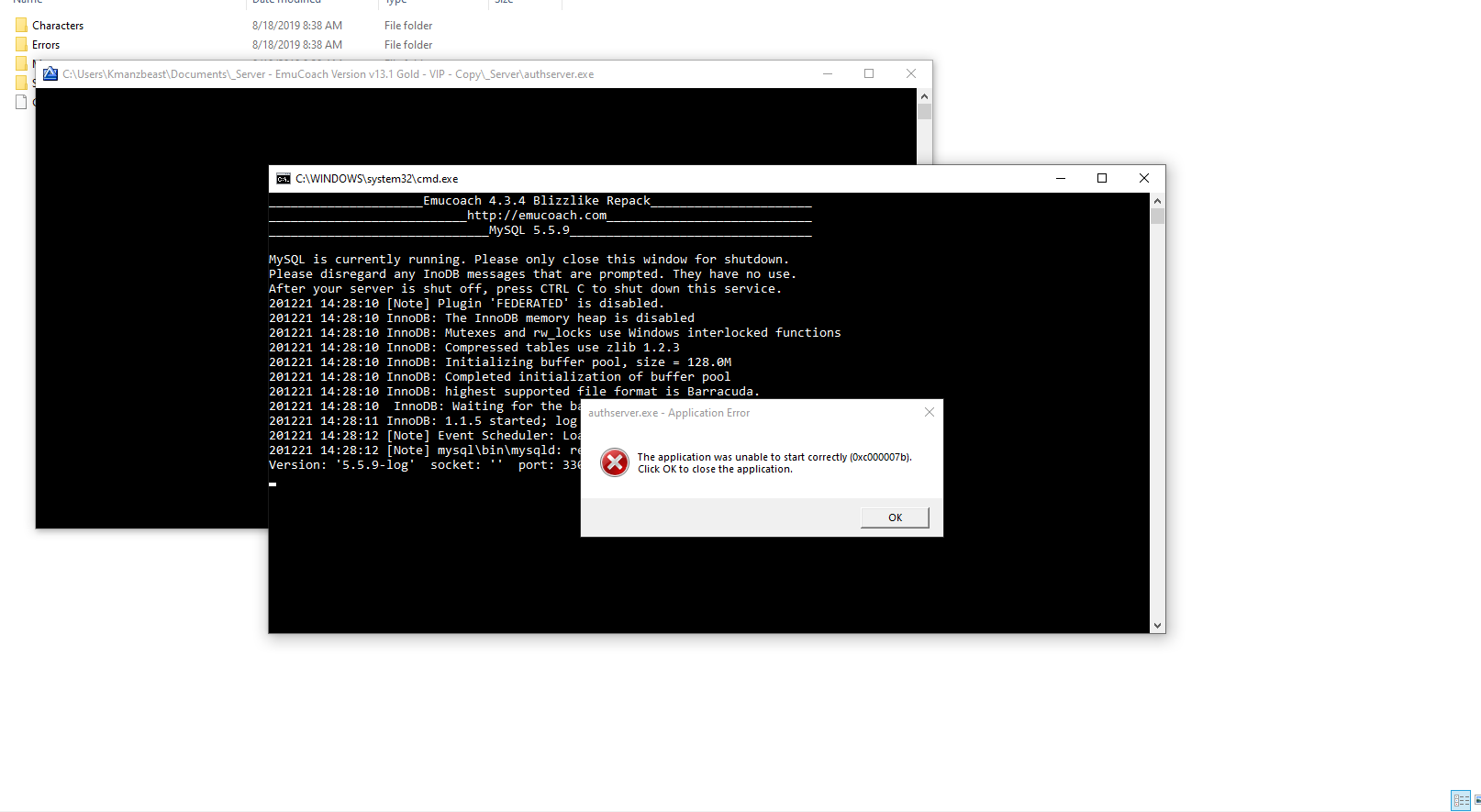The image size is (1481, 812).
Task: Switch Explorer to details view icon
Action: tap(1461, 800)
